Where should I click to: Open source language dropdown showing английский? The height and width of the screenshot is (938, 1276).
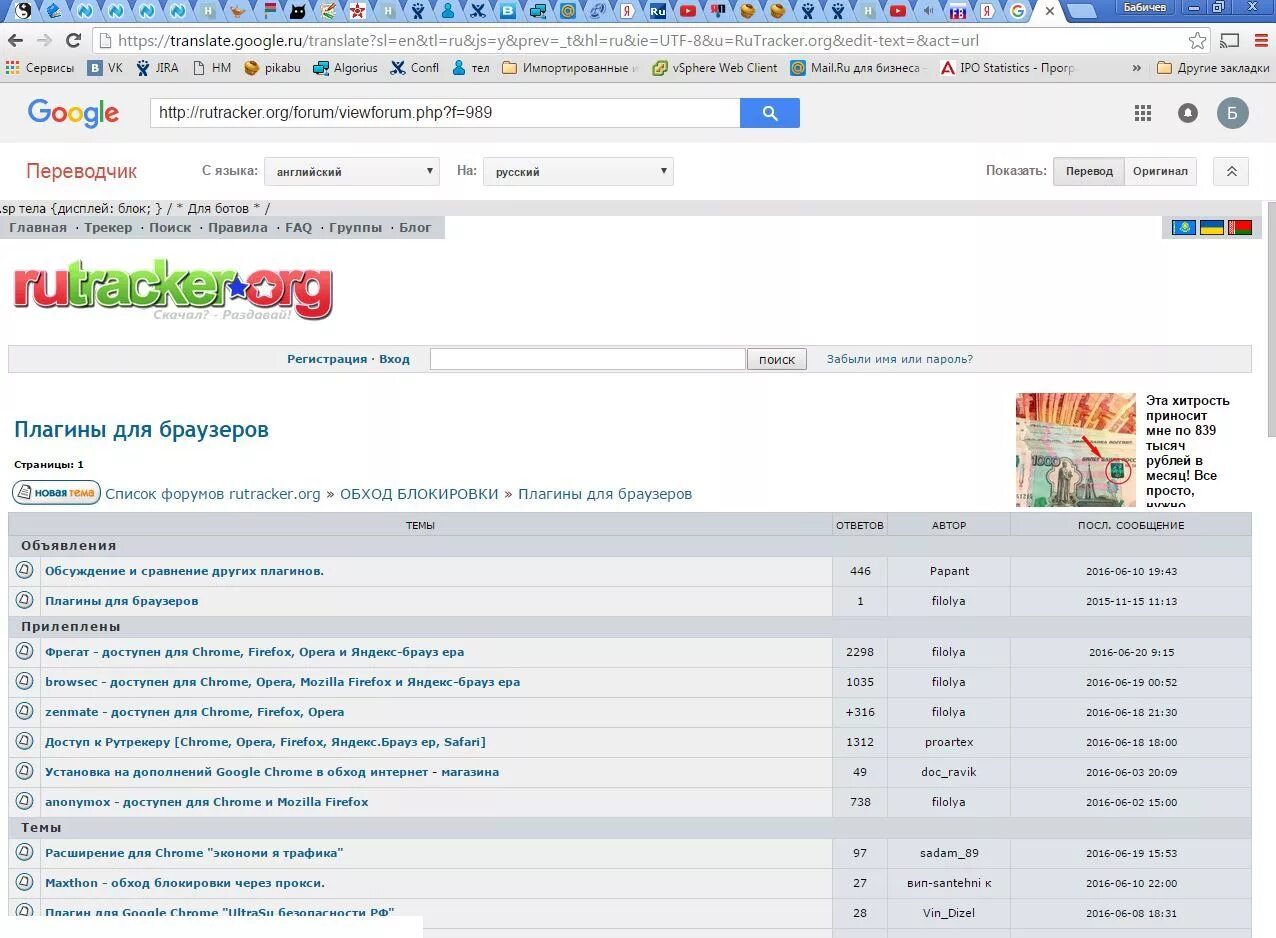[x=352, y=171]
